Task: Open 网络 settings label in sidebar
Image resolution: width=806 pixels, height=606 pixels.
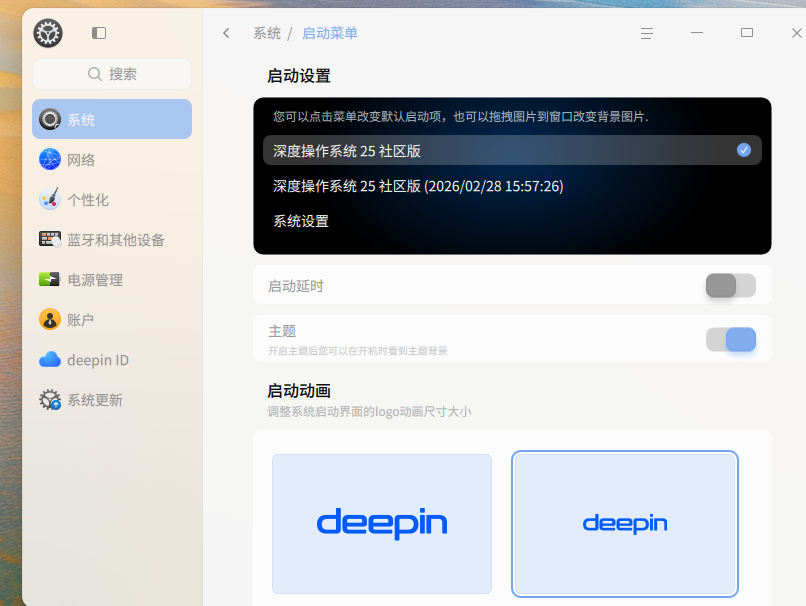Action: click(81, 160)
